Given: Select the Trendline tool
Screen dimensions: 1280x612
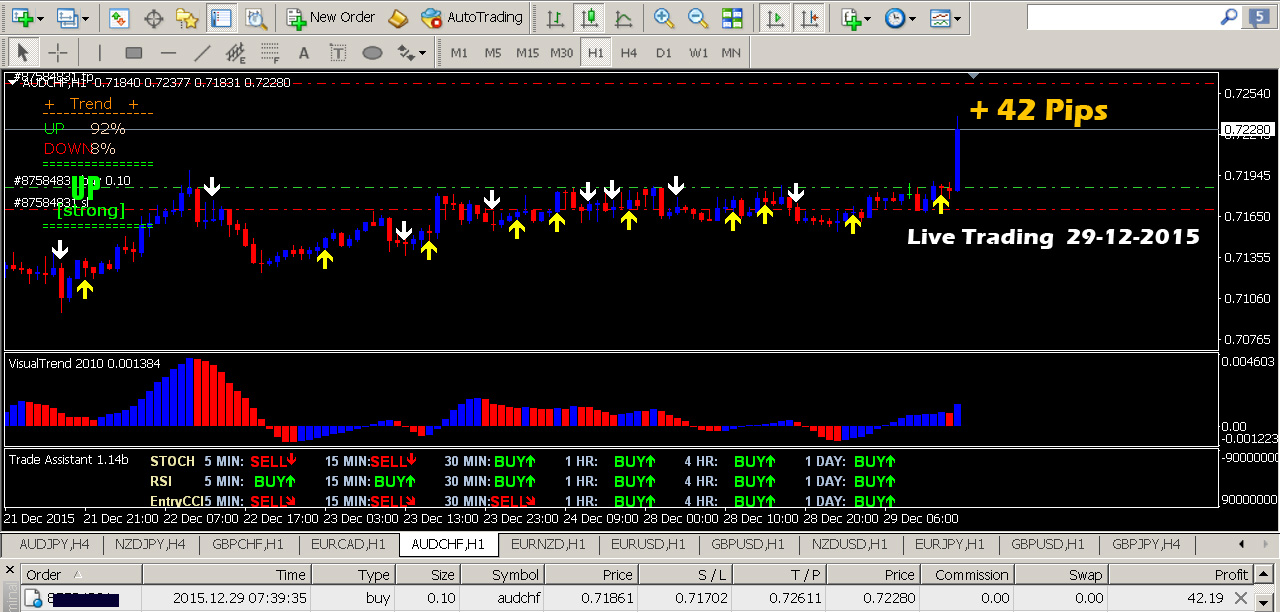Looking at the screenshot, I should click(202, 52).
